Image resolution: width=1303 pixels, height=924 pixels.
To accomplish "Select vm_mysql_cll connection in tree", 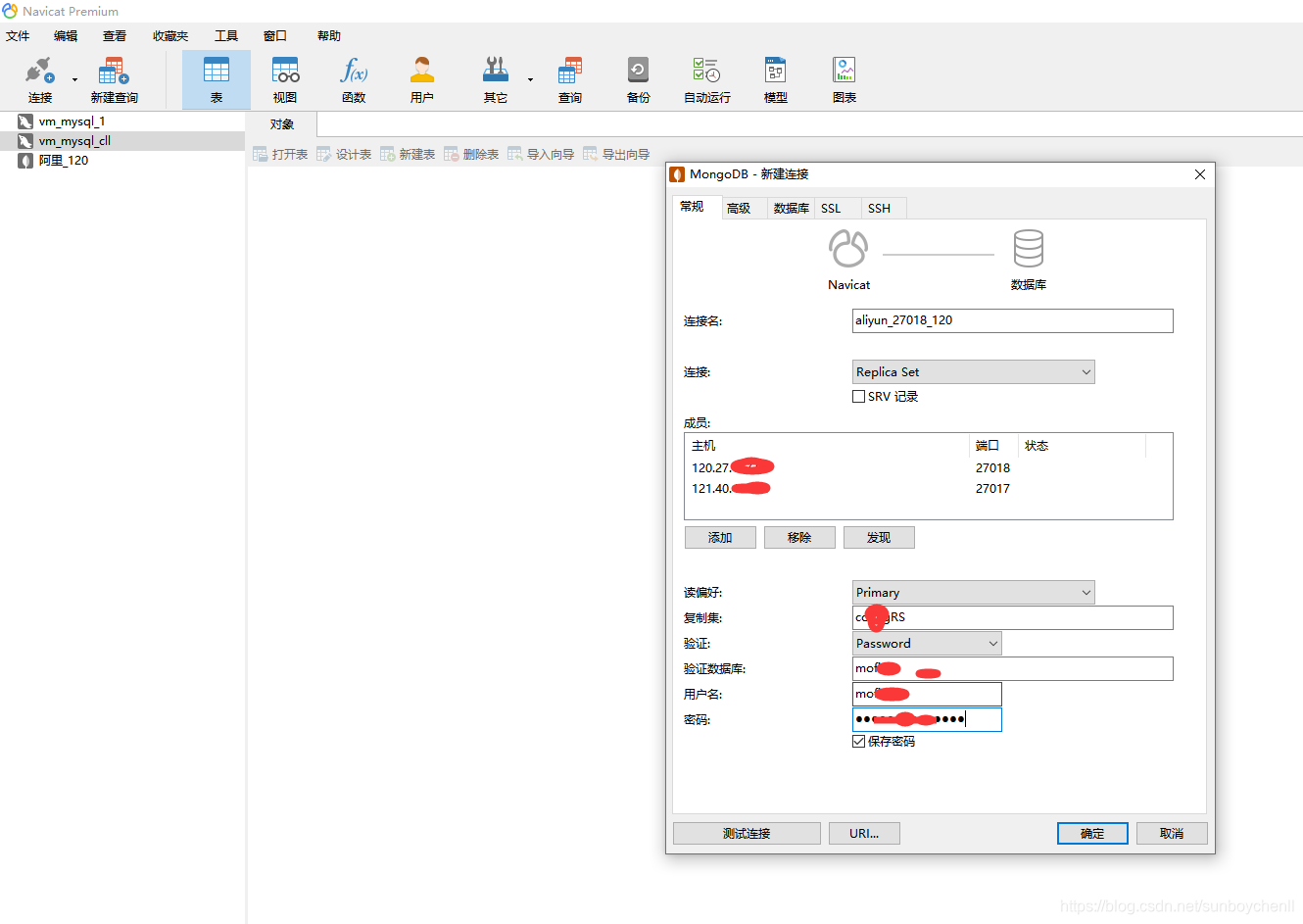I will tap(122, 141).
